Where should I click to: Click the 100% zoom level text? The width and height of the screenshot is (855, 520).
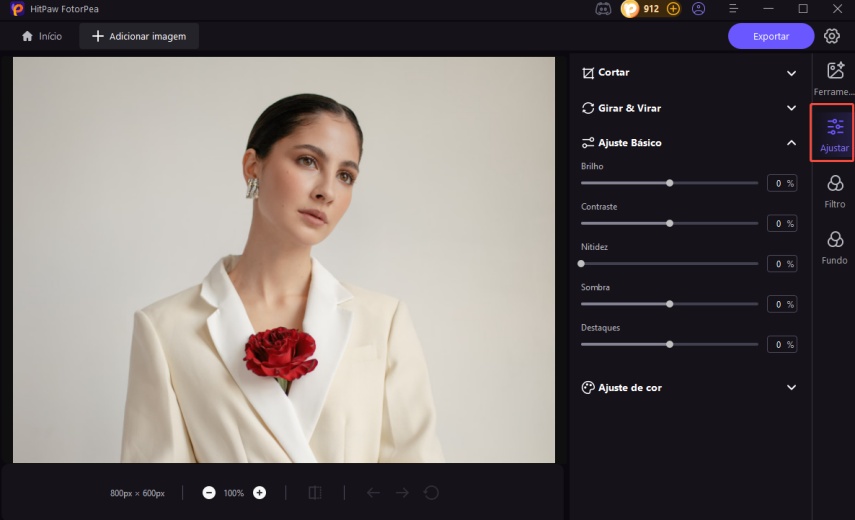click(x=233, y=493)
